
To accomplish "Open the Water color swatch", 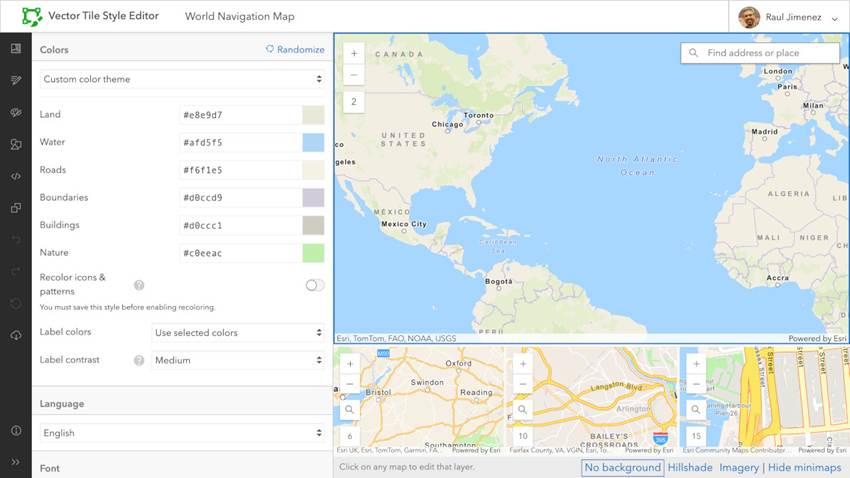I will [x=313, y=143].
